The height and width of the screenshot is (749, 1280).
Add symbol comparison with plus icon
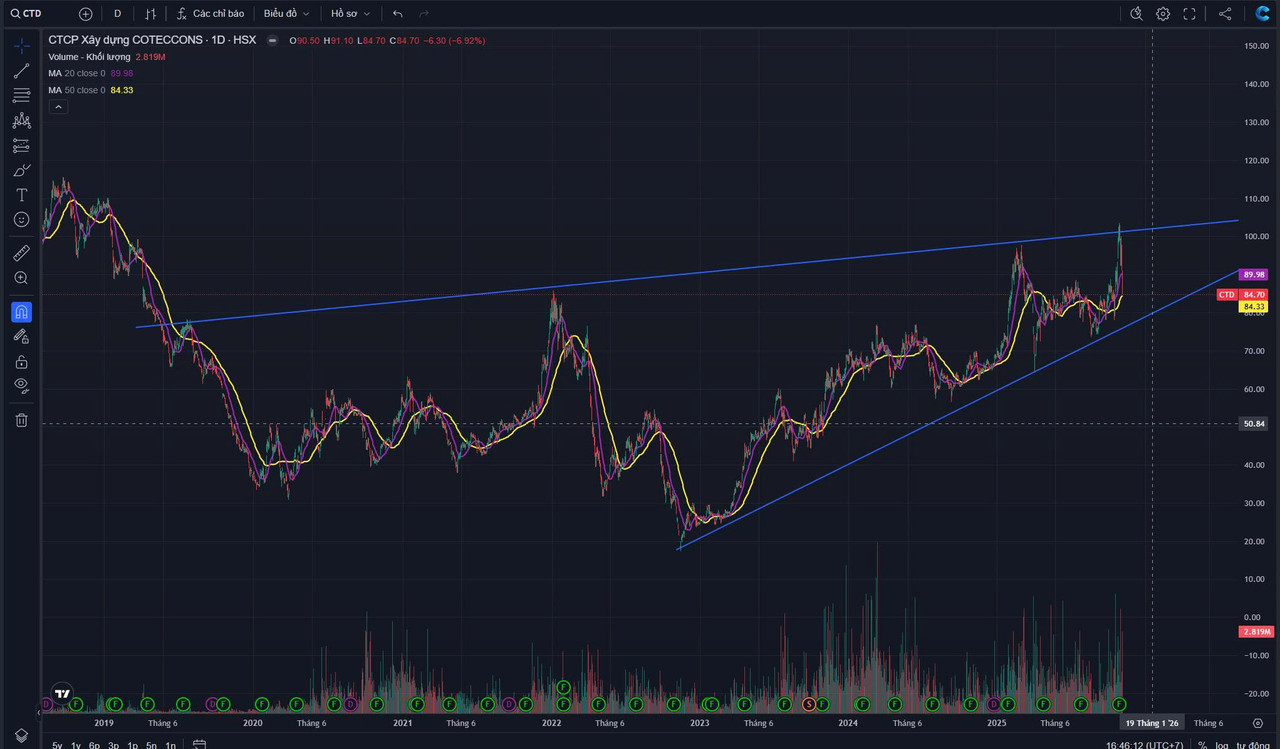85,14
